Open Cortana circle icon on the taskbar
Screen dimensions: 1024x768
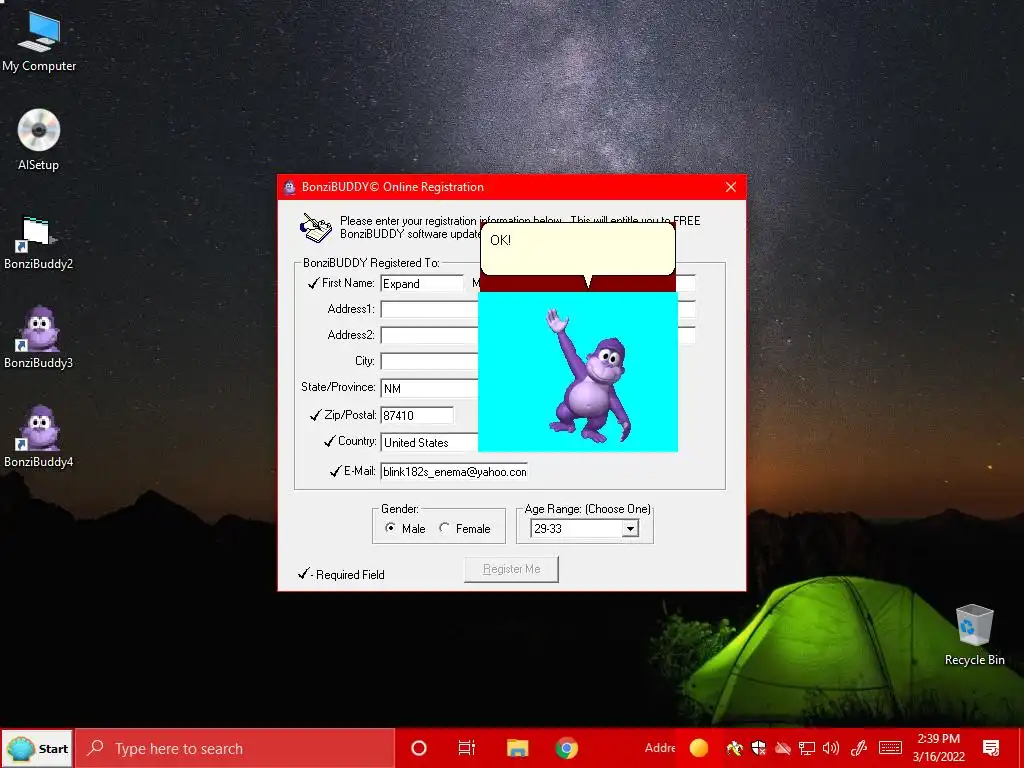[x=419, y=748]
